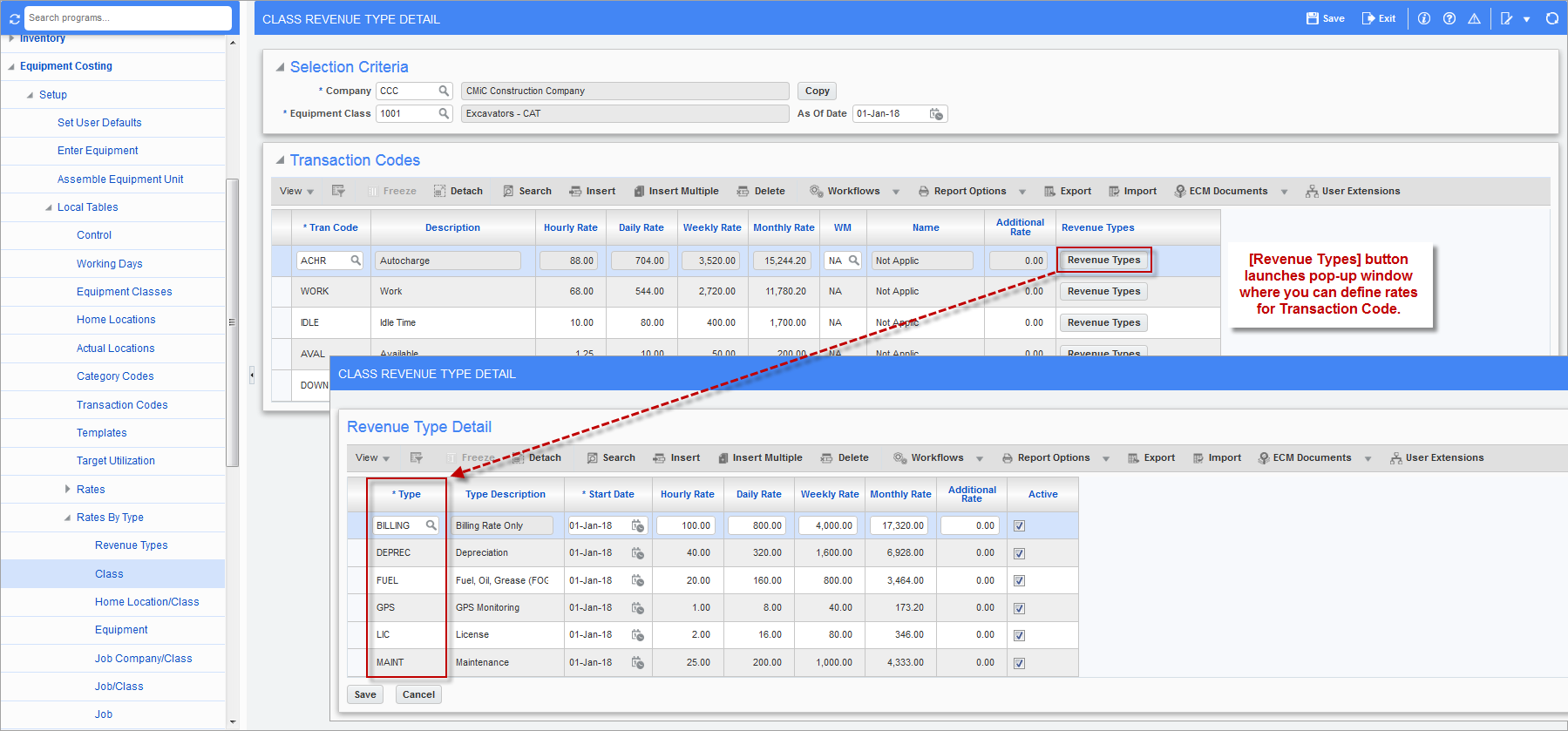This screenshot has width=1568, height=731.
Task: Click the refresh icon beside Search programs
Action: coord(14,18)
